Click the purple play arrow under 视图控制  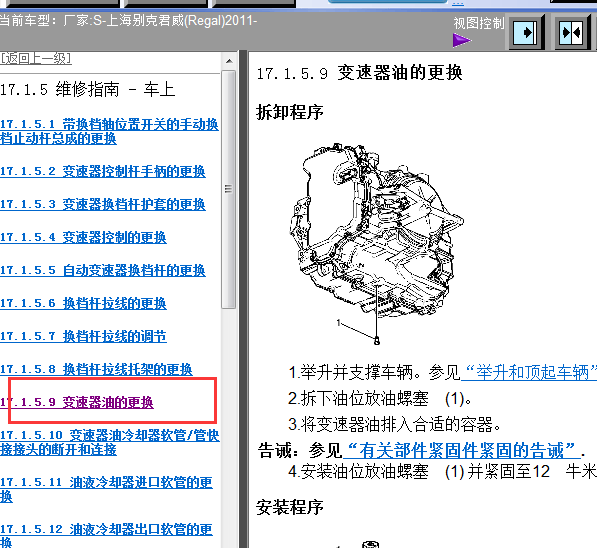point(462,40)
